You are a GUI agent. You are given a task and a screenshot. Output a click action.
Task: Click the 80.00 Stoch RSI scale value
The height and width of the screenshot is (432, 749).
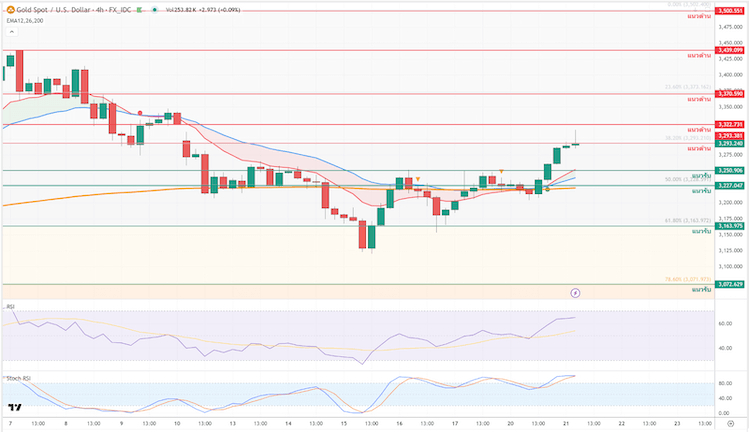pos(725,383)
